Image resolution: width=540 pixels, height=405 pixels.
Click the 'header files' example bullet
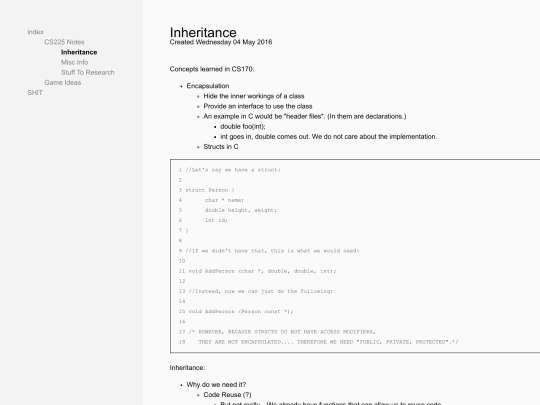(x=304, y=116)
